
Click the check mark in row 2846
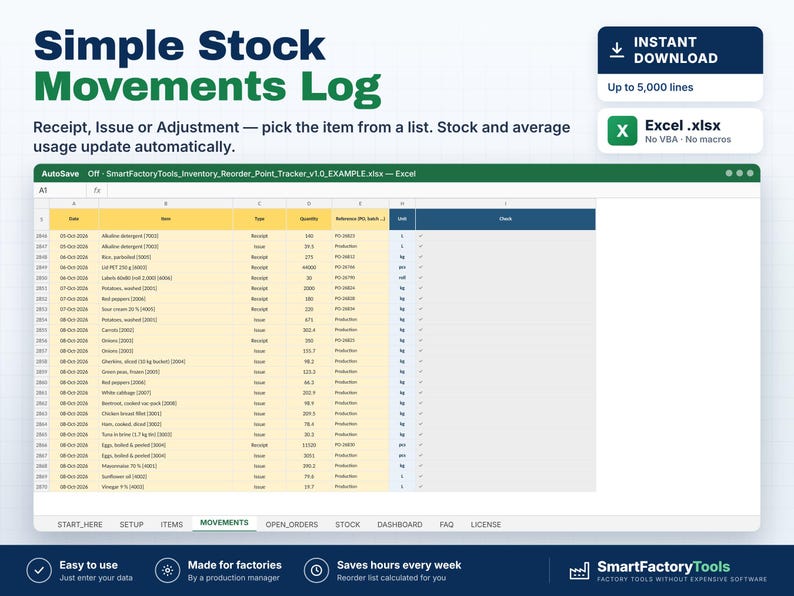421,236
